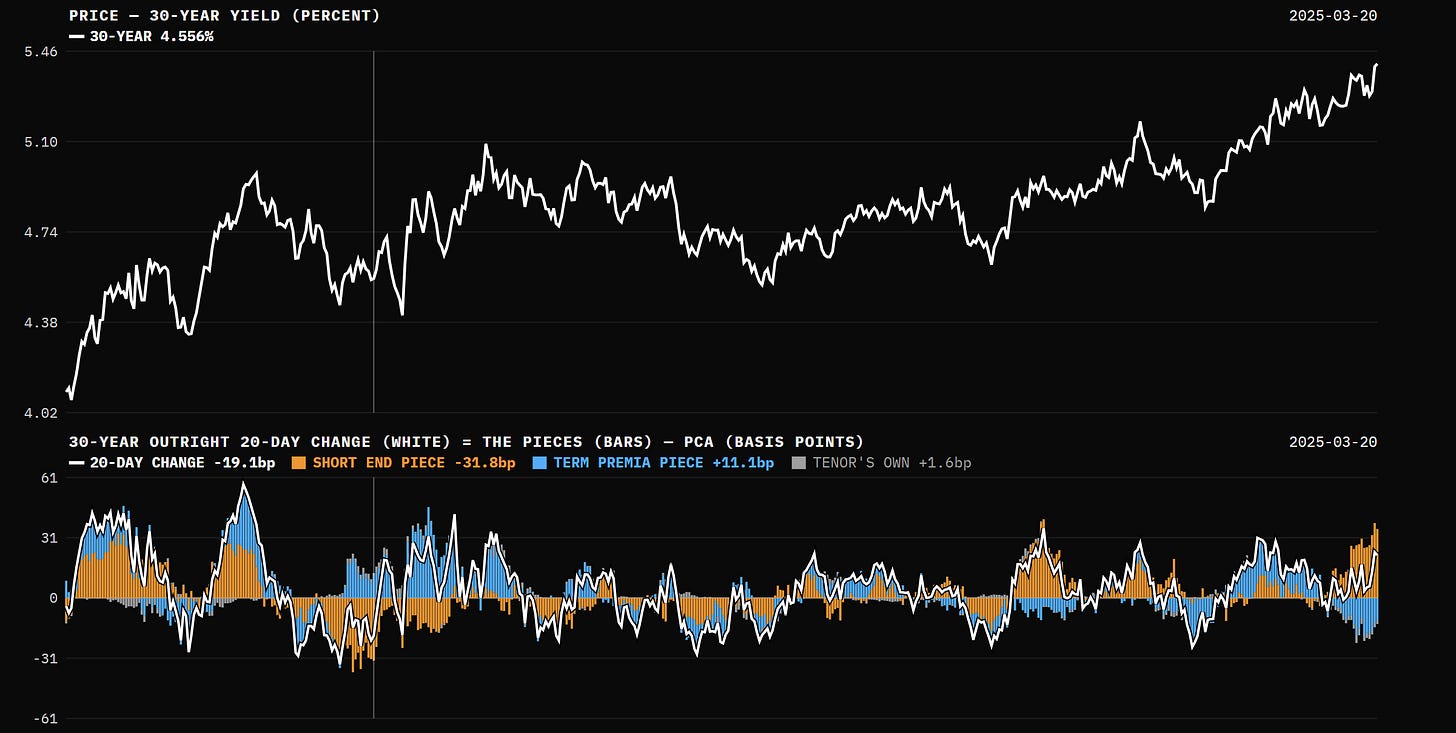
Task: Click the 2025-03-20 date above the PCA bar chart
Action: point(1333,441)
